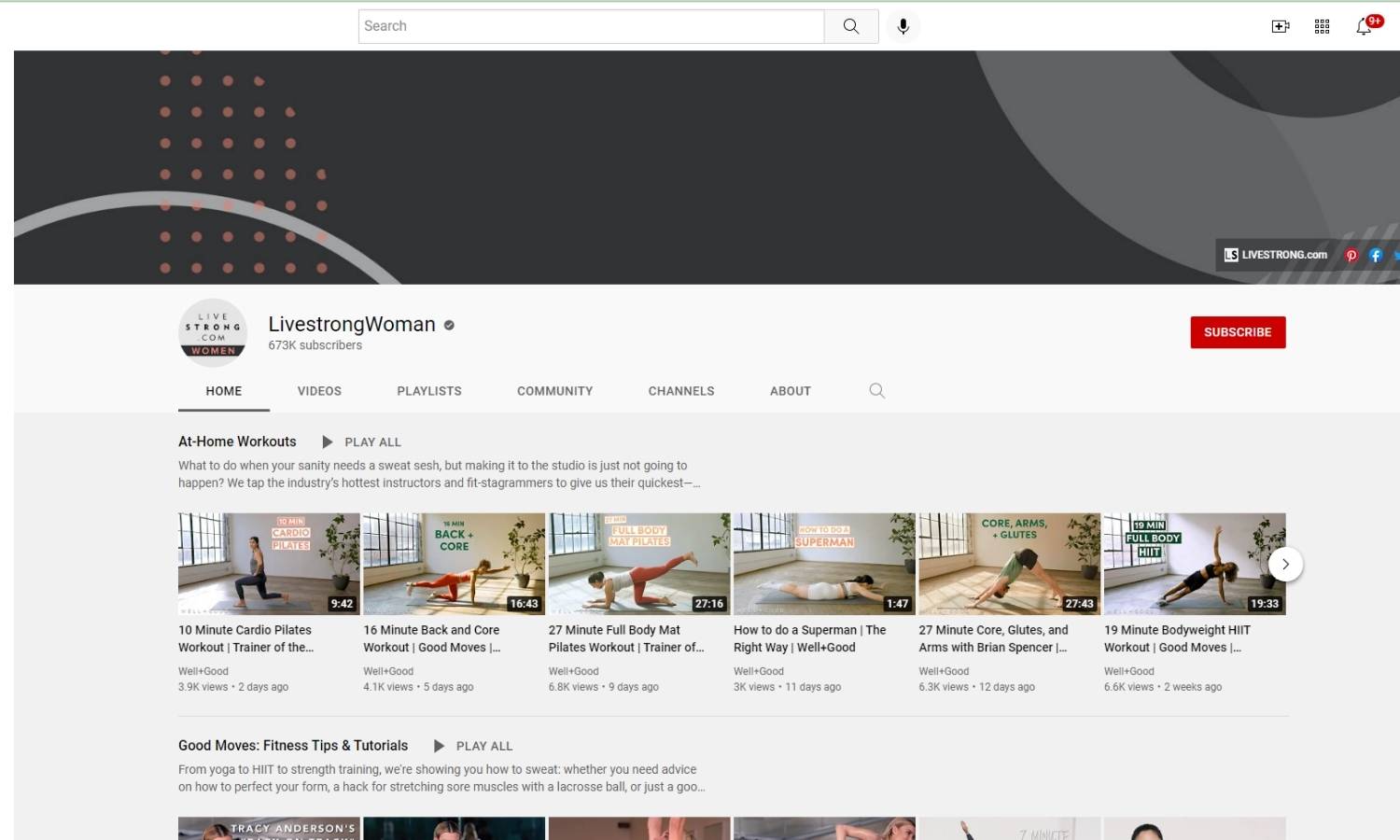Play all Good Moves videos

484,747
